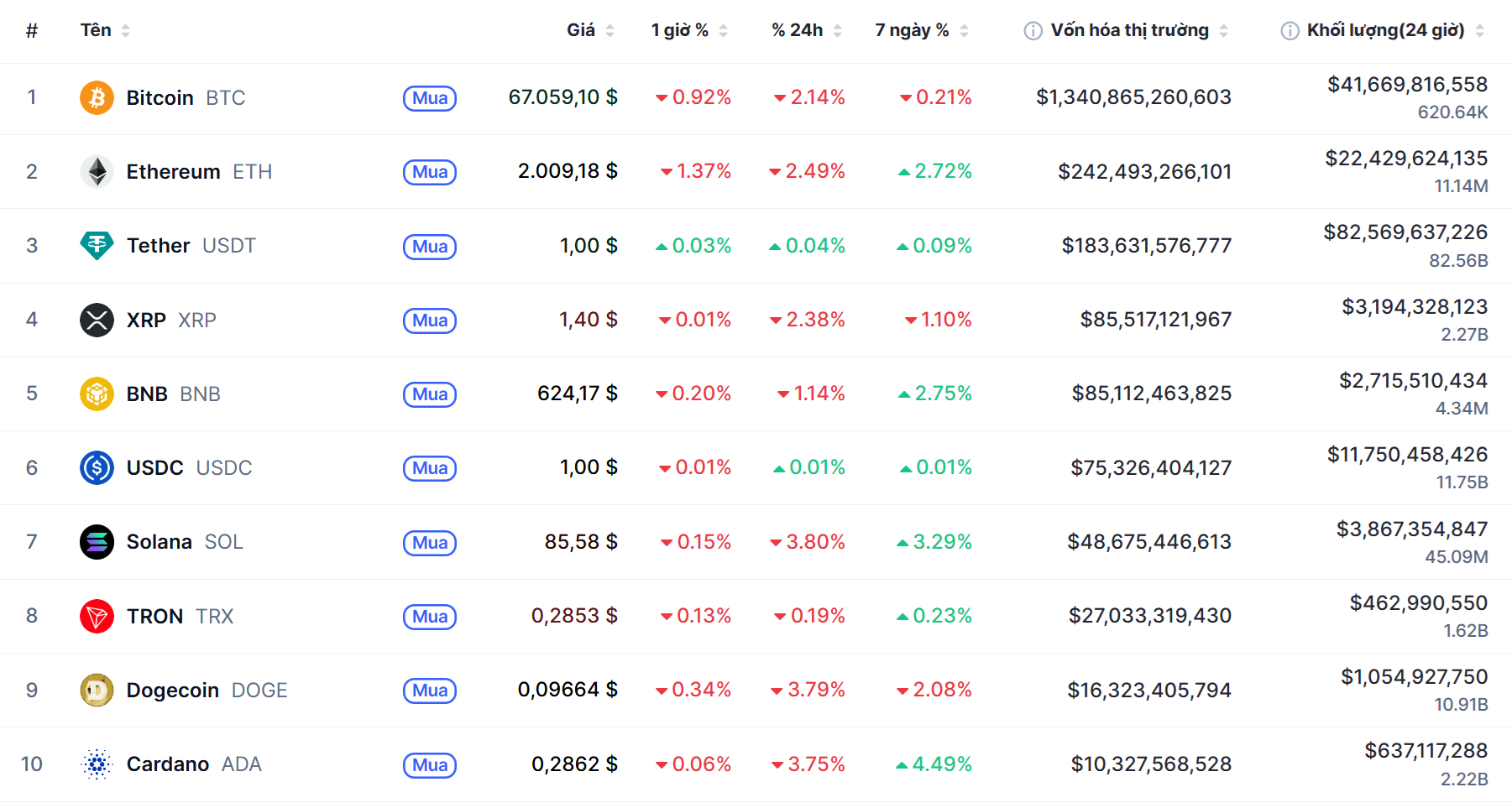Open the Cardano ADA name link
Image resolution: width=1512 pixels, height=808 pixels.
point(194,764)
